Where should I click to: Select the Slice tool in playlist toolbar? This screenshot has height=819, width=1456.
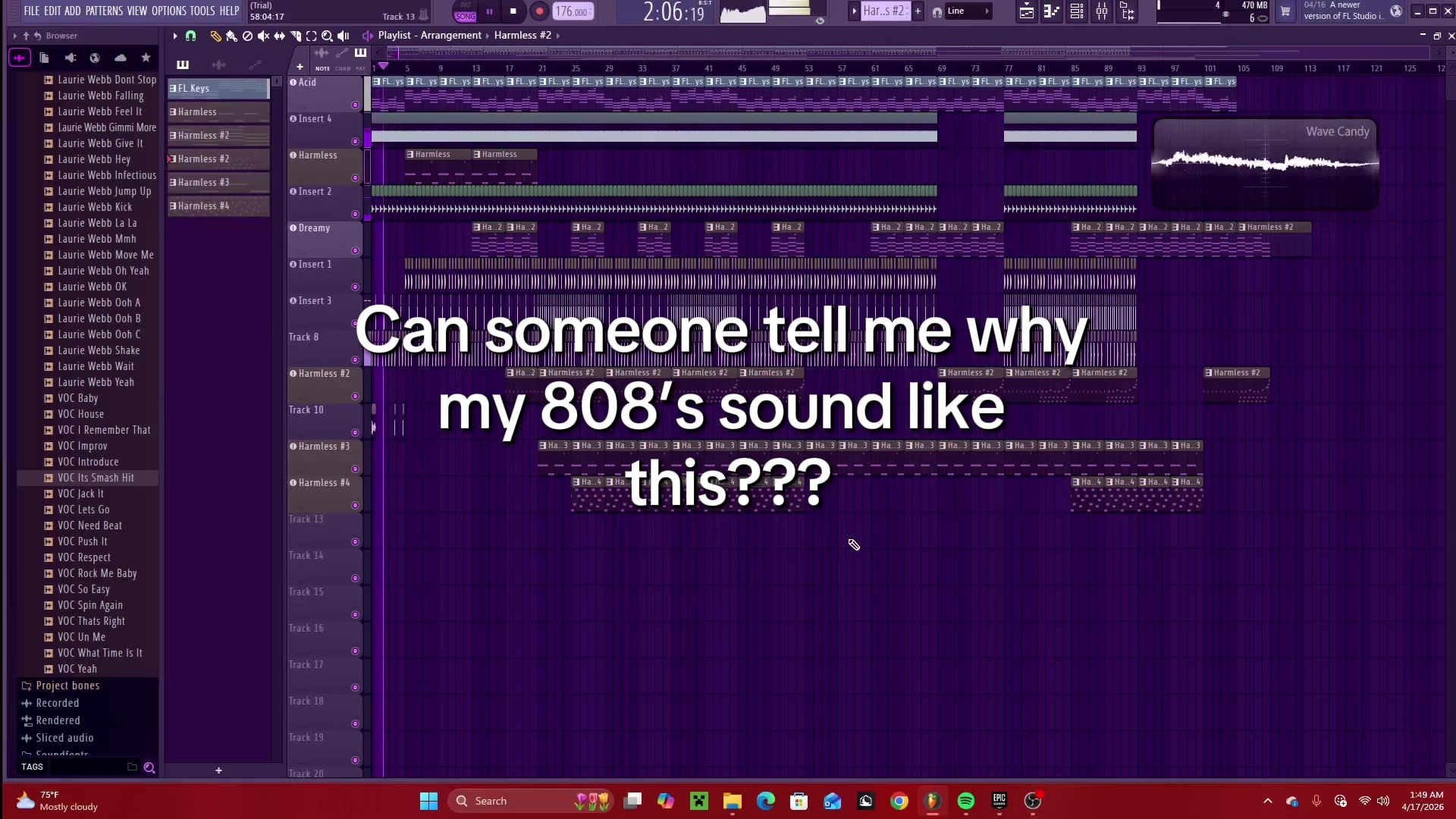(295, 36)
